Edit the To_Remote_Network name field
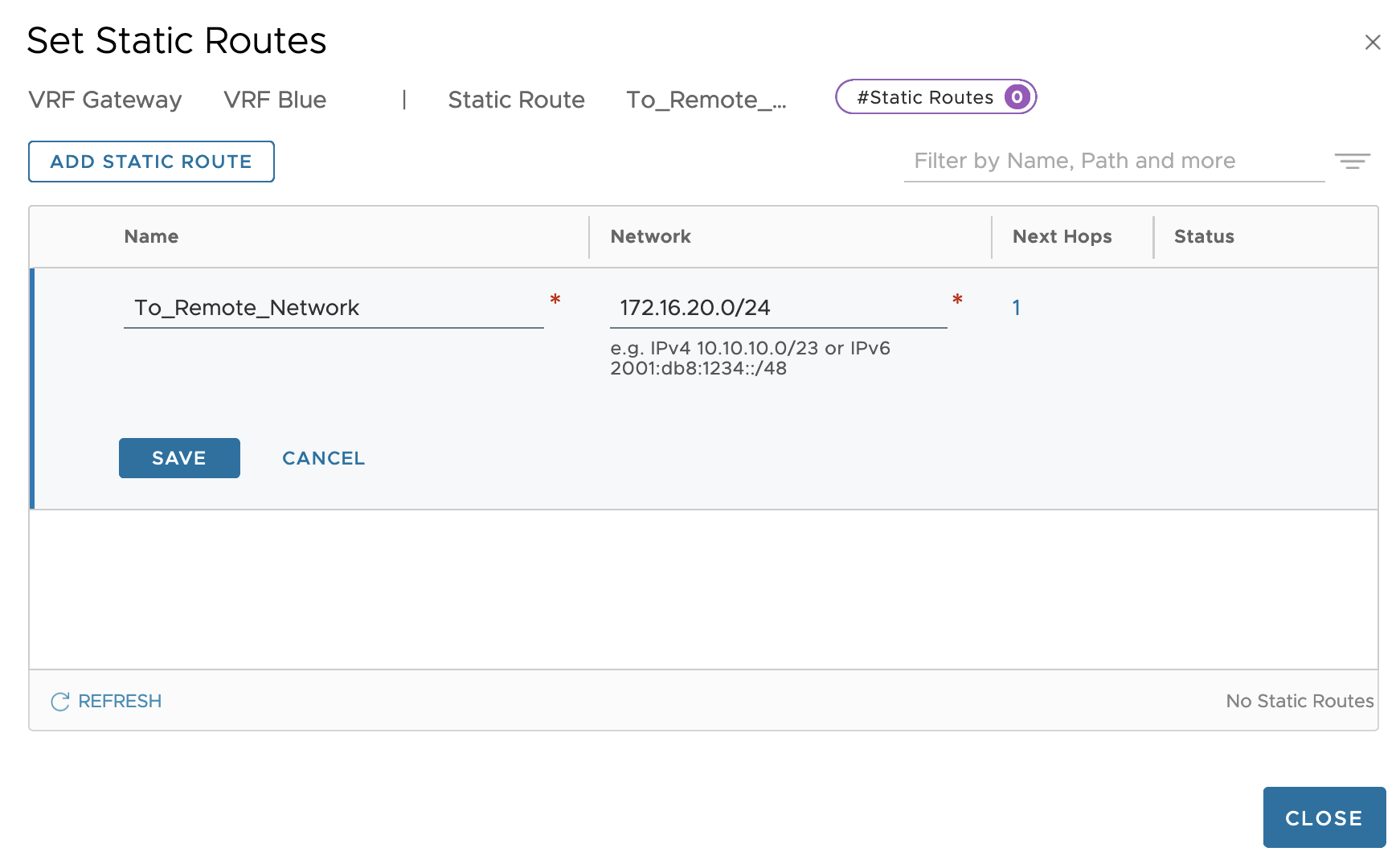This screenshot has height=868, width=1400. (333, 308)
